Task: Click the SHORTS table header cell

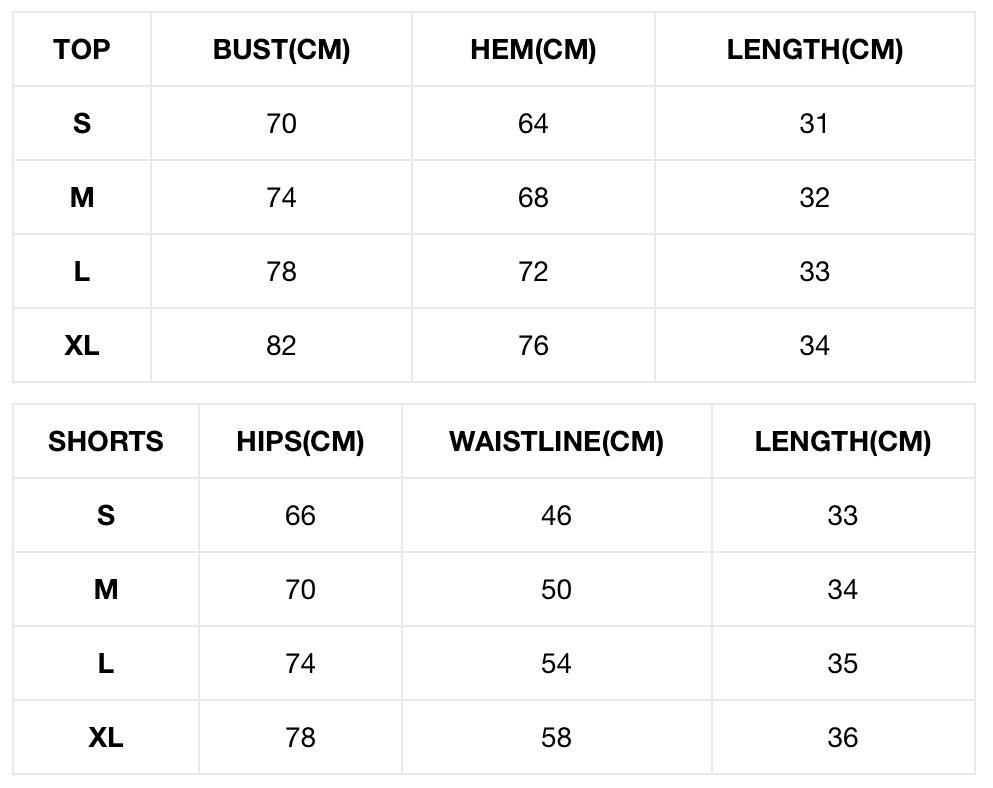Action: pyautogui.click(x=106, y=442)
